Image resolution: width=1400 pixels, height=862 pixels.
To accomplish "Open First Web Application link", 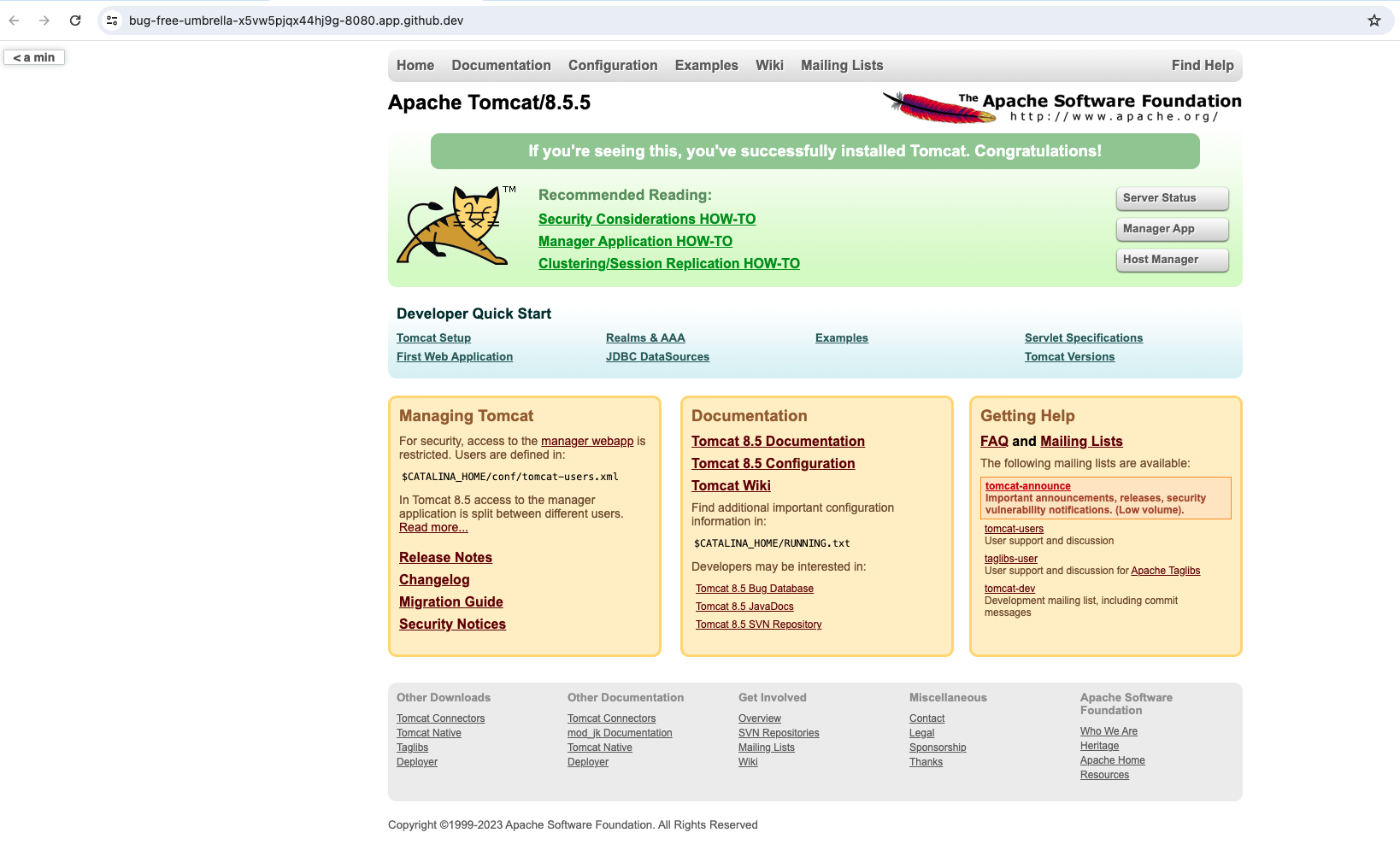I will pyautogui.click(x=455, y=357).
